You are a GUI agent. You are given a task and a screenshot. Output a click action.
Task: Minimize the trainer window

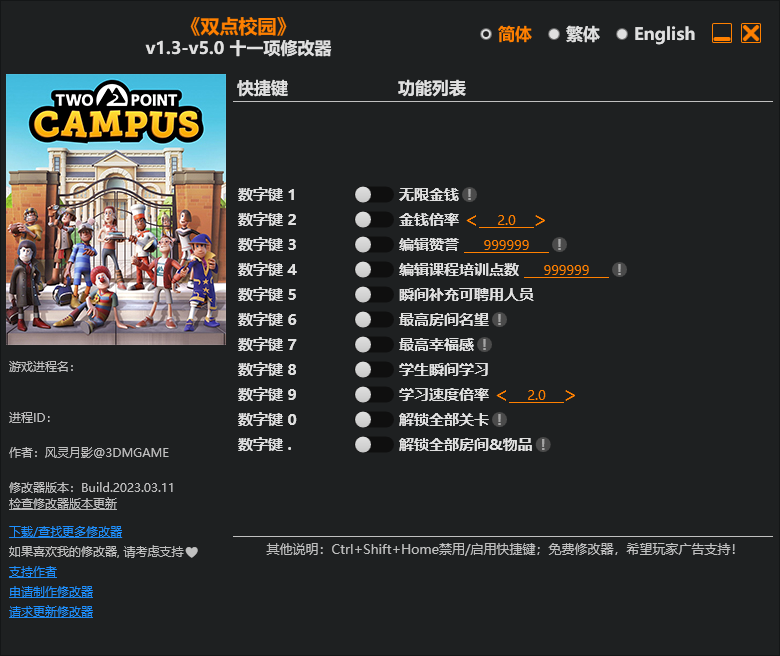[722, 34]
